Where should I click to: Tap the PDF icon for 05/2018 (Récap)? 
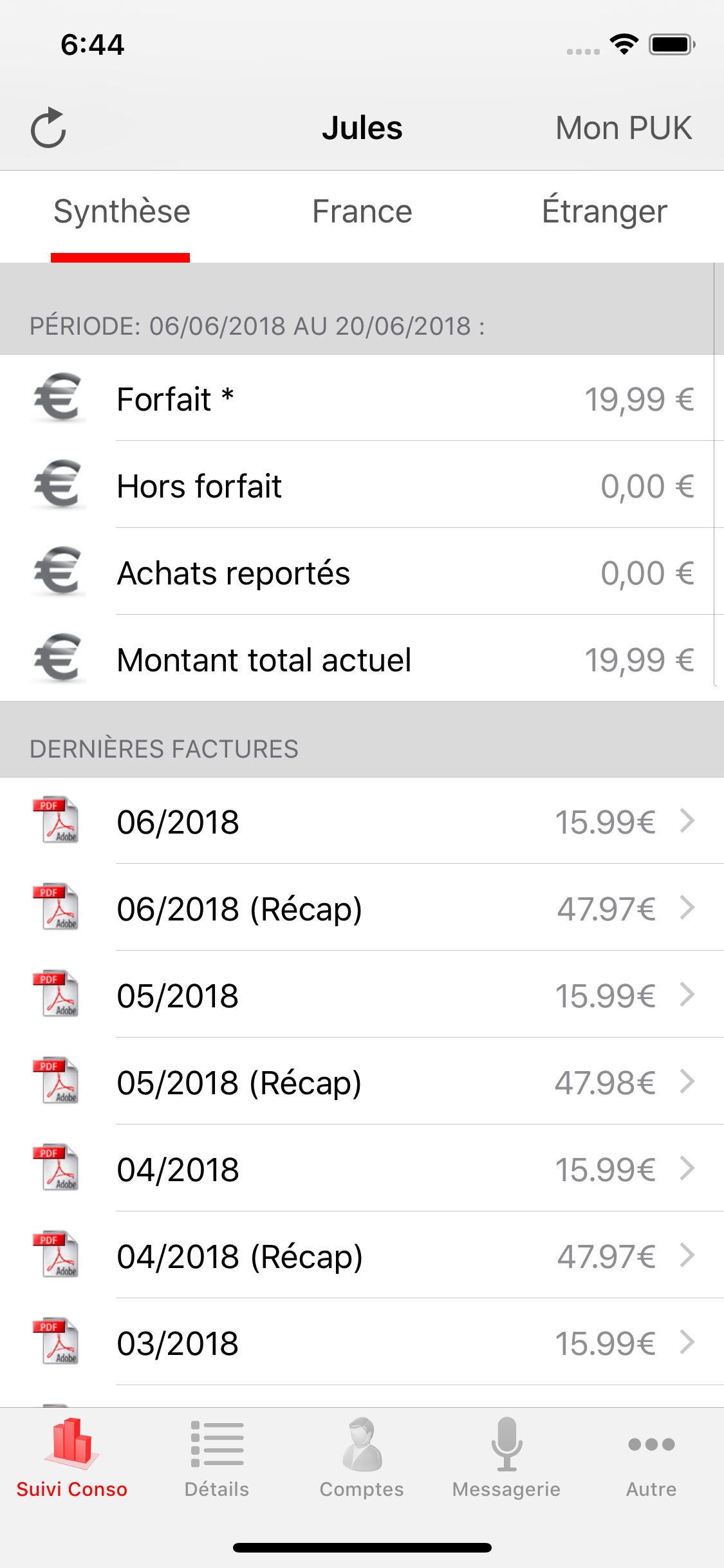57,1081
